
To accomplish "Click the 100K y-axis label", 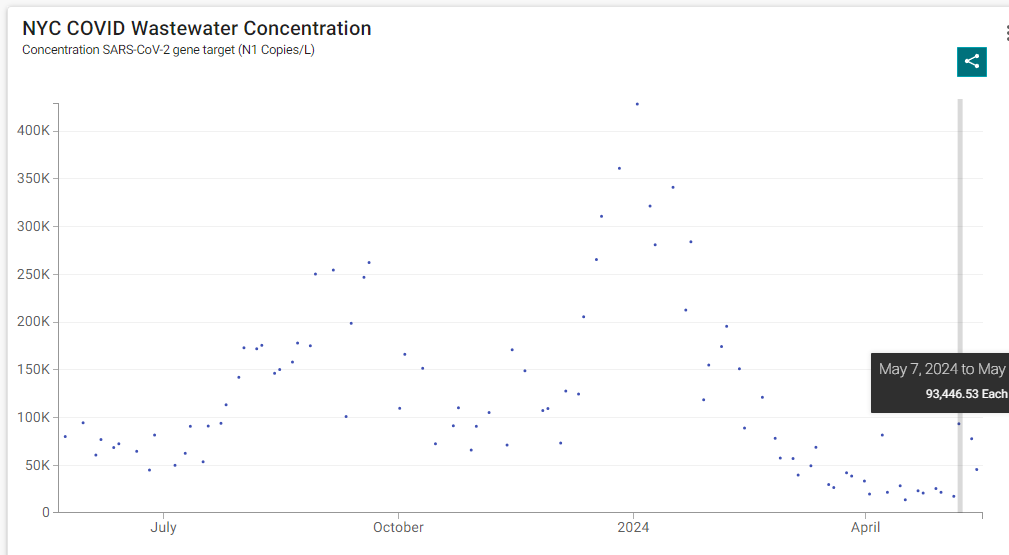I will 35,417.
